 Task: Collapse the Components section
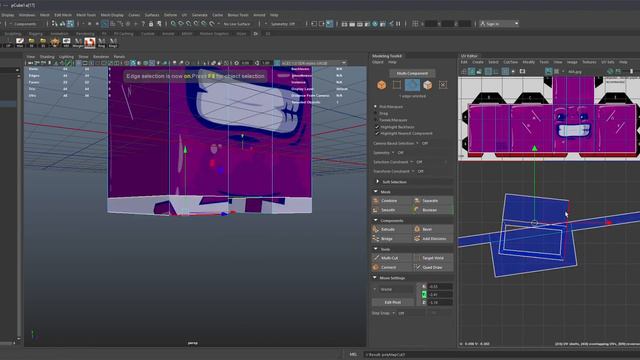point(376,220)
